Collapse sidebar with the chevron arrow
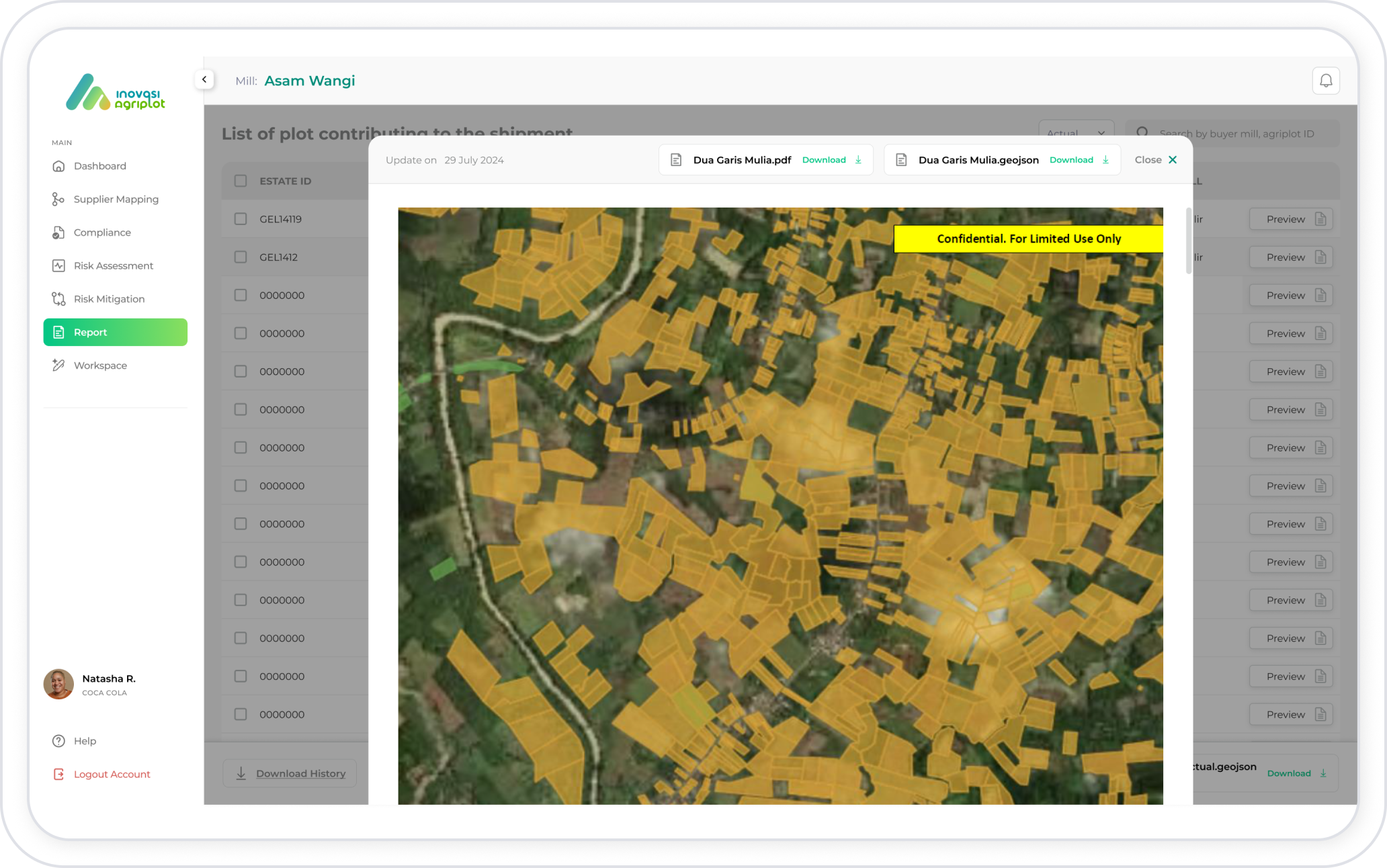 [x=204, y=79]
